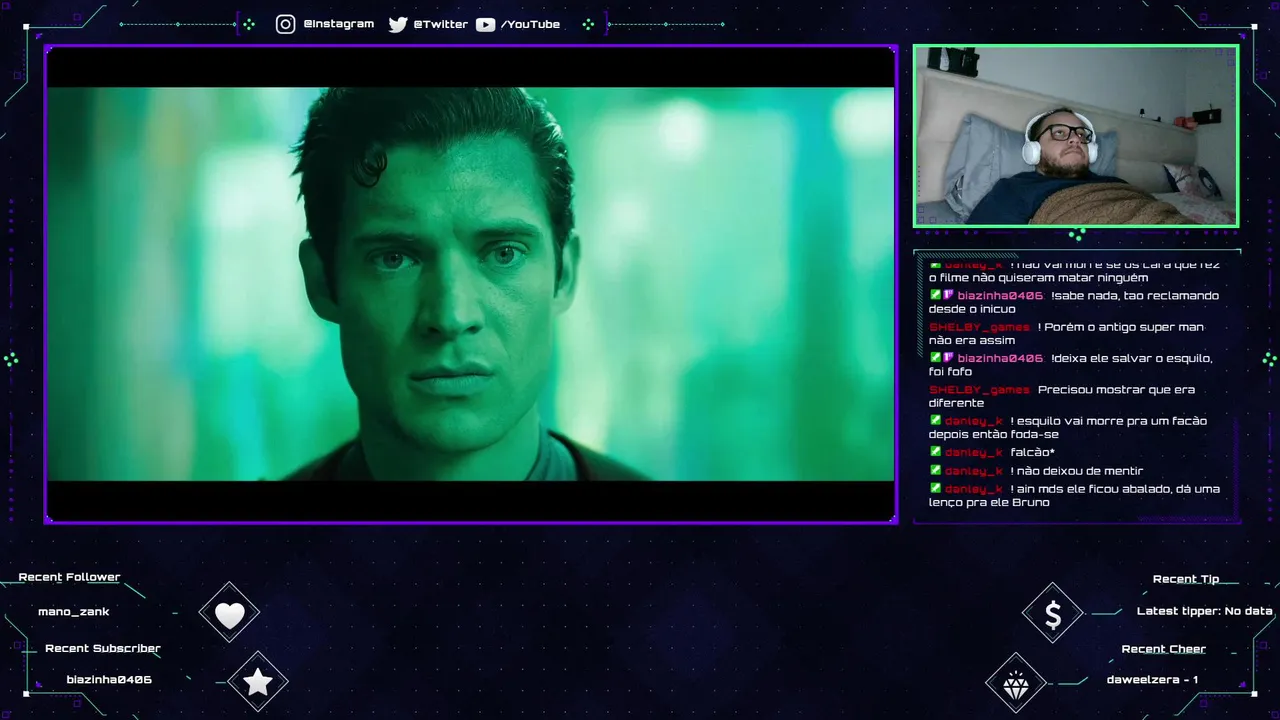The height and width of the screenshot is (720, 1280).
Task: Click follower name "mano_zank"
Action: tap(74, 611)
